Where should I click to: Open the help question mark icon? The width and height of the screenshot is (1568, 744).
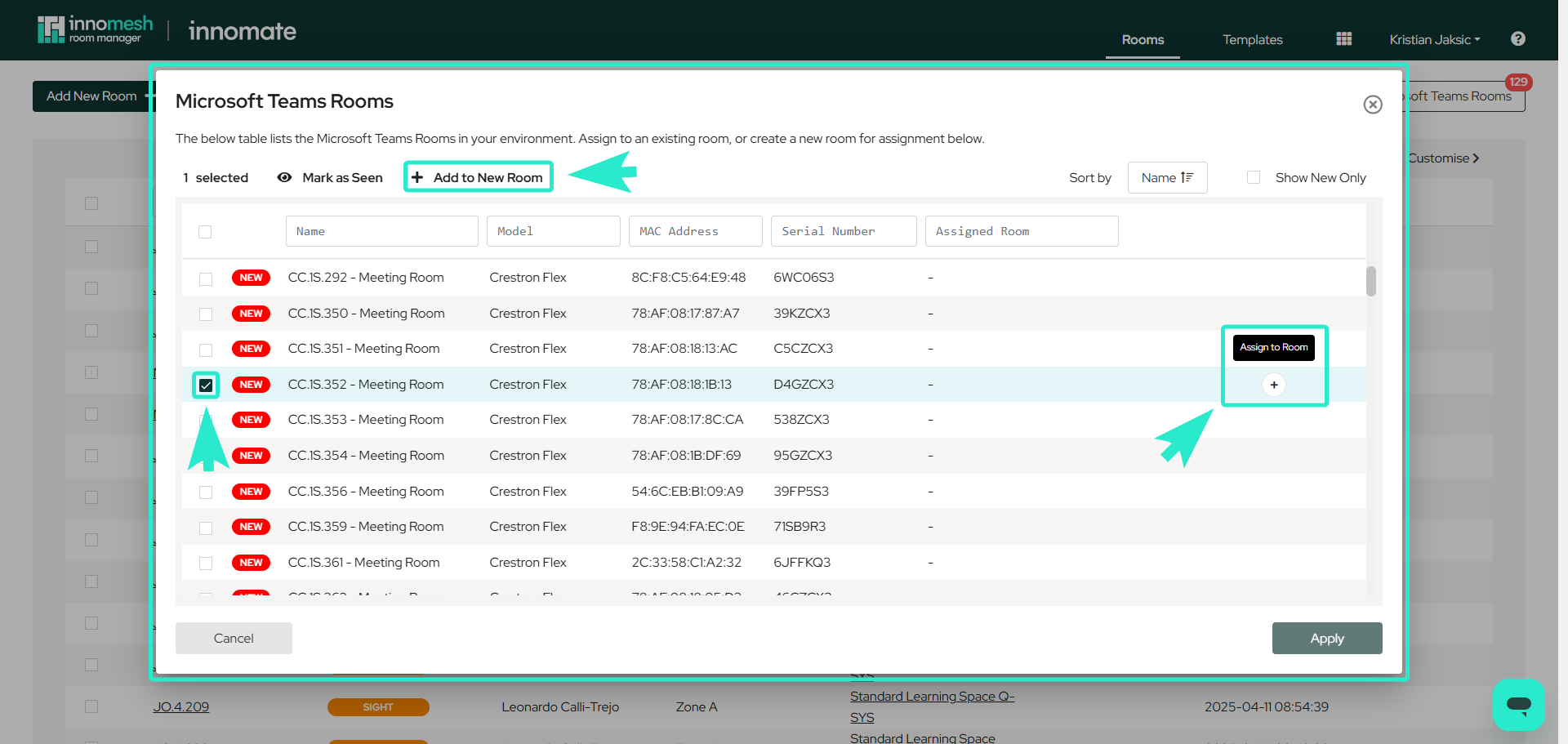pyautogui.click(x=1518, y=39)
